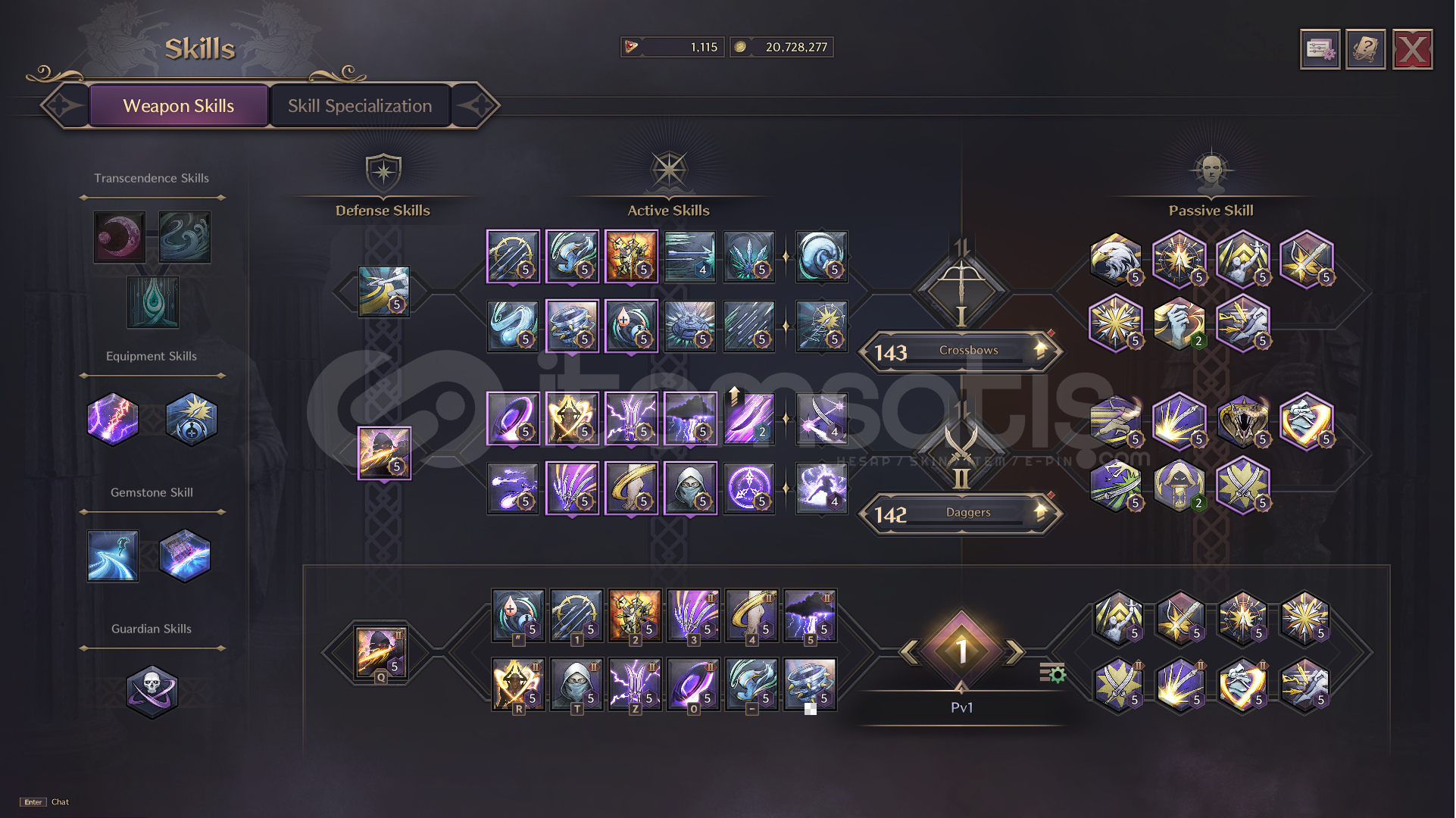
Task: Click the thundercloud lightning dagger skill
Action: coord(690,419)
